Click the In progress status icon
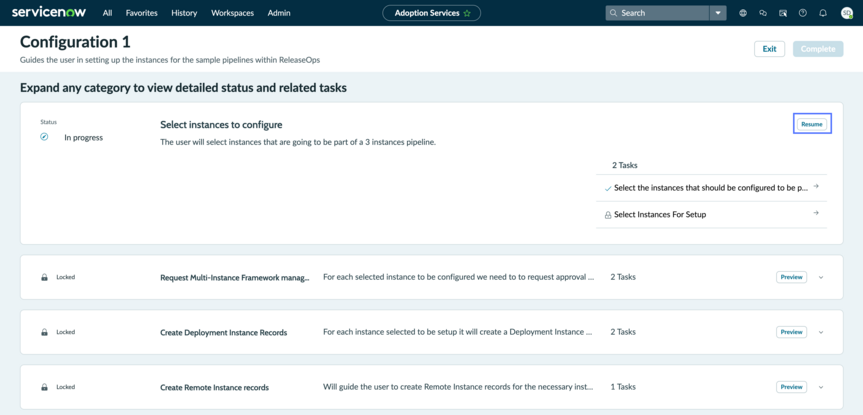Image resolution: width=863 pixels, height=415 pixels. 44,137
